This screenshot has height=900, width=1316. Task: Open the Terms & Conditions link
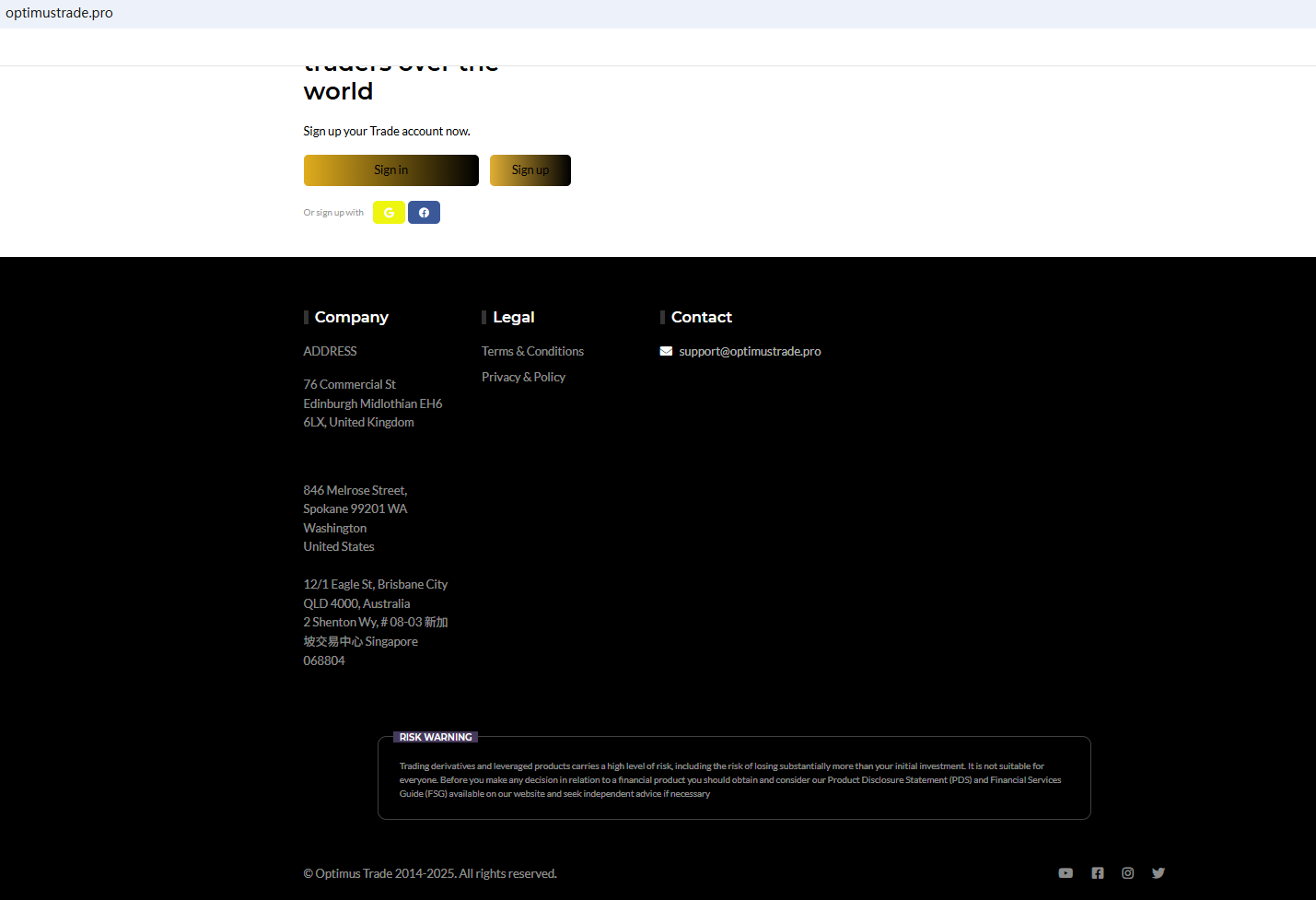coord(532,351)
